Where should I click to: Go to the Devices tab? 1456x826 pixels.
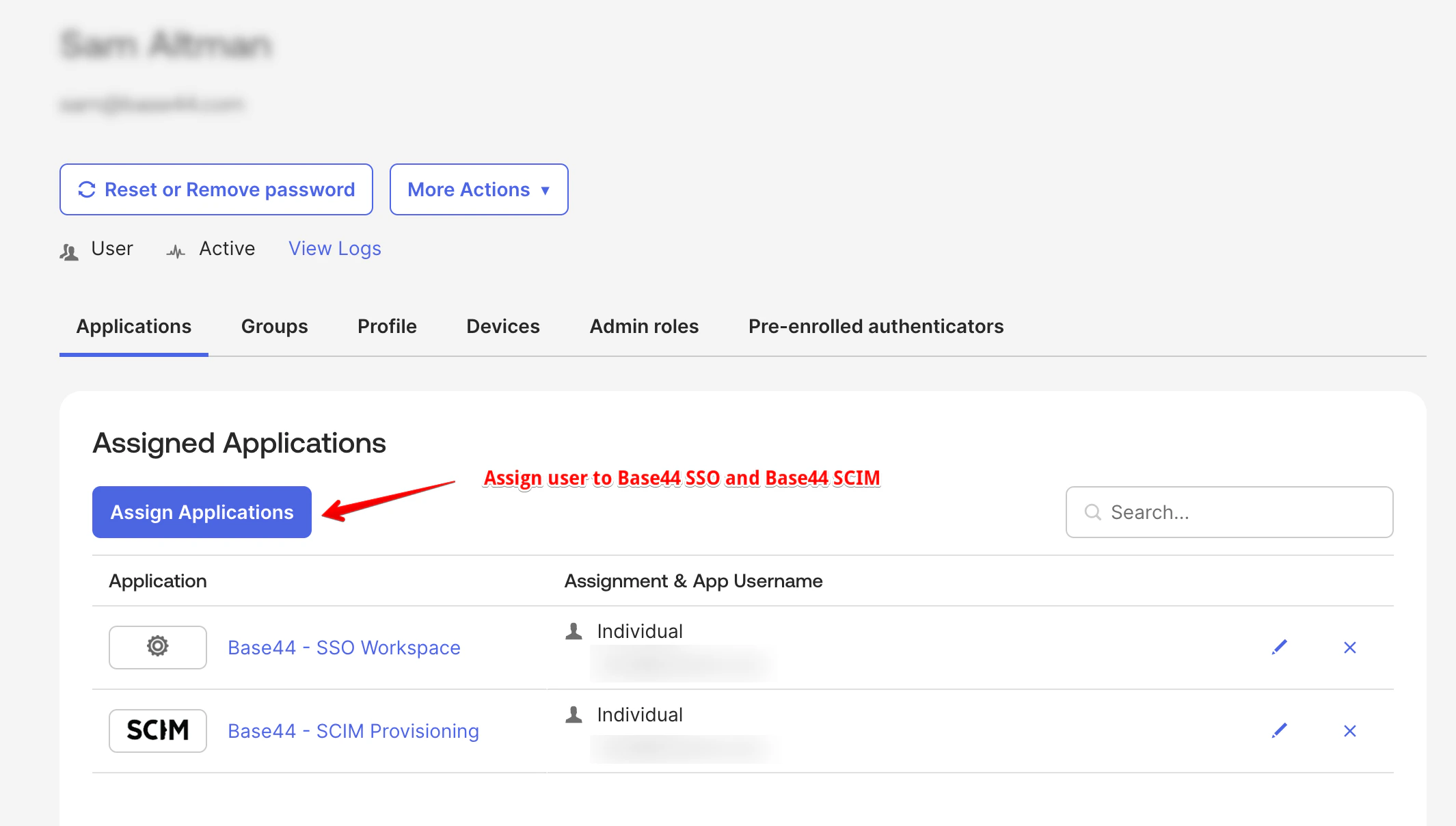(x=503, y=326)
